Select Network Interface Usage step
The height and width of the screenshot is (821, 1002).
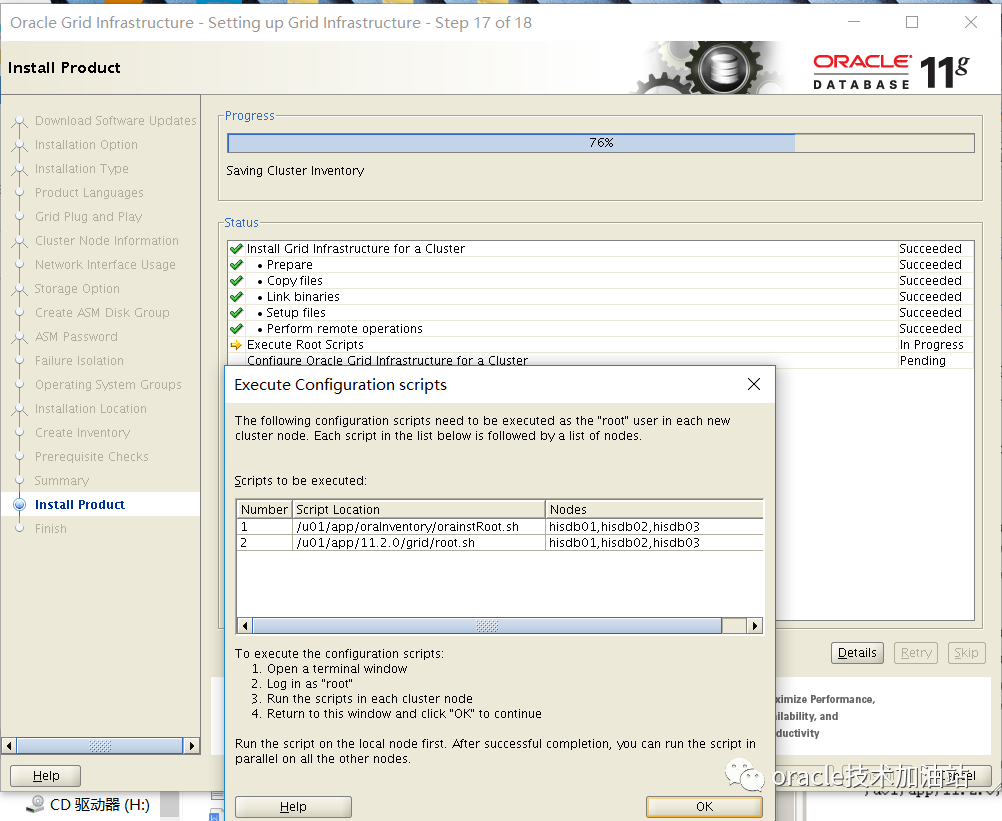(x=105, y=265)
